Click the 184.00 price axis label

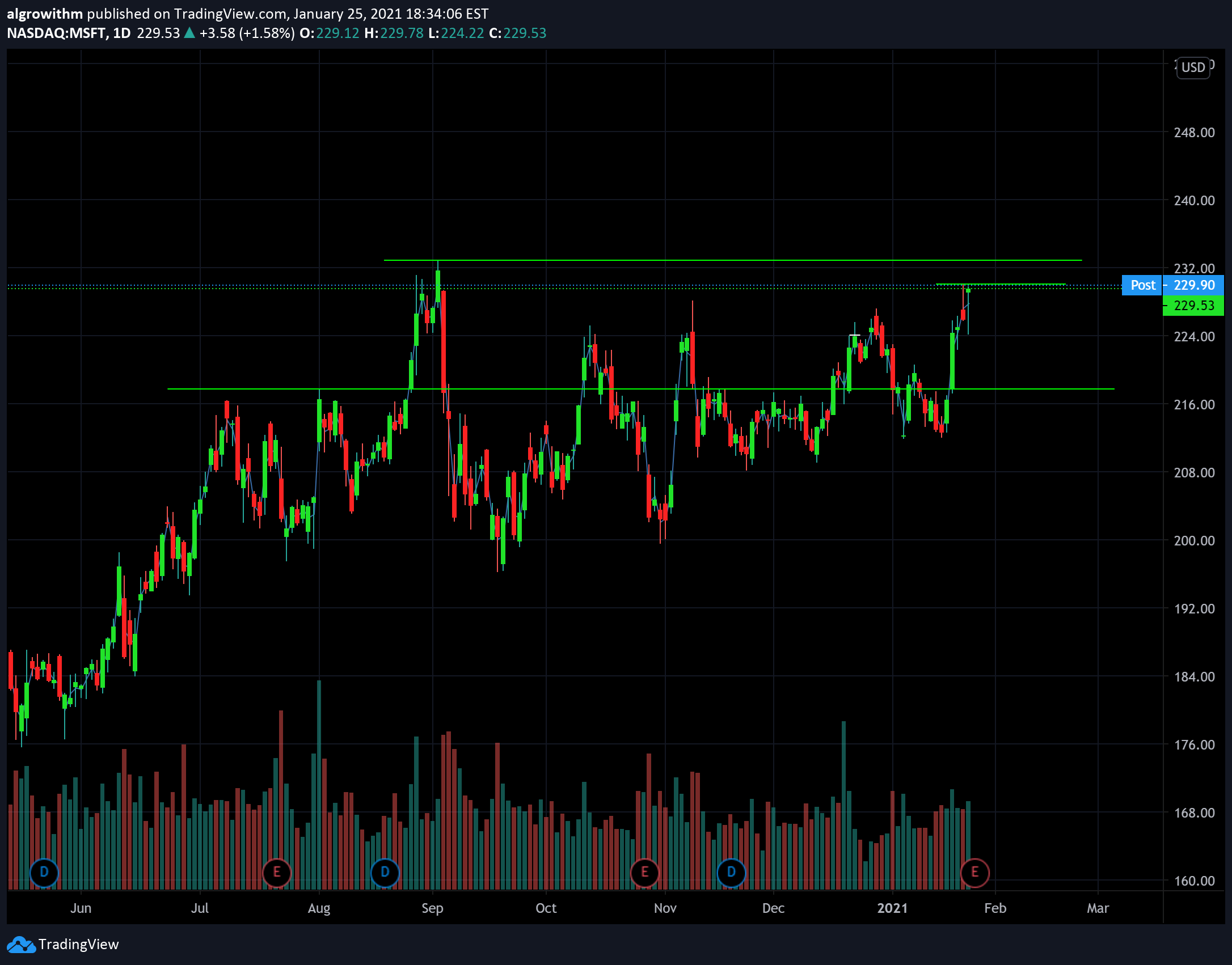(x=1195, y=677)
